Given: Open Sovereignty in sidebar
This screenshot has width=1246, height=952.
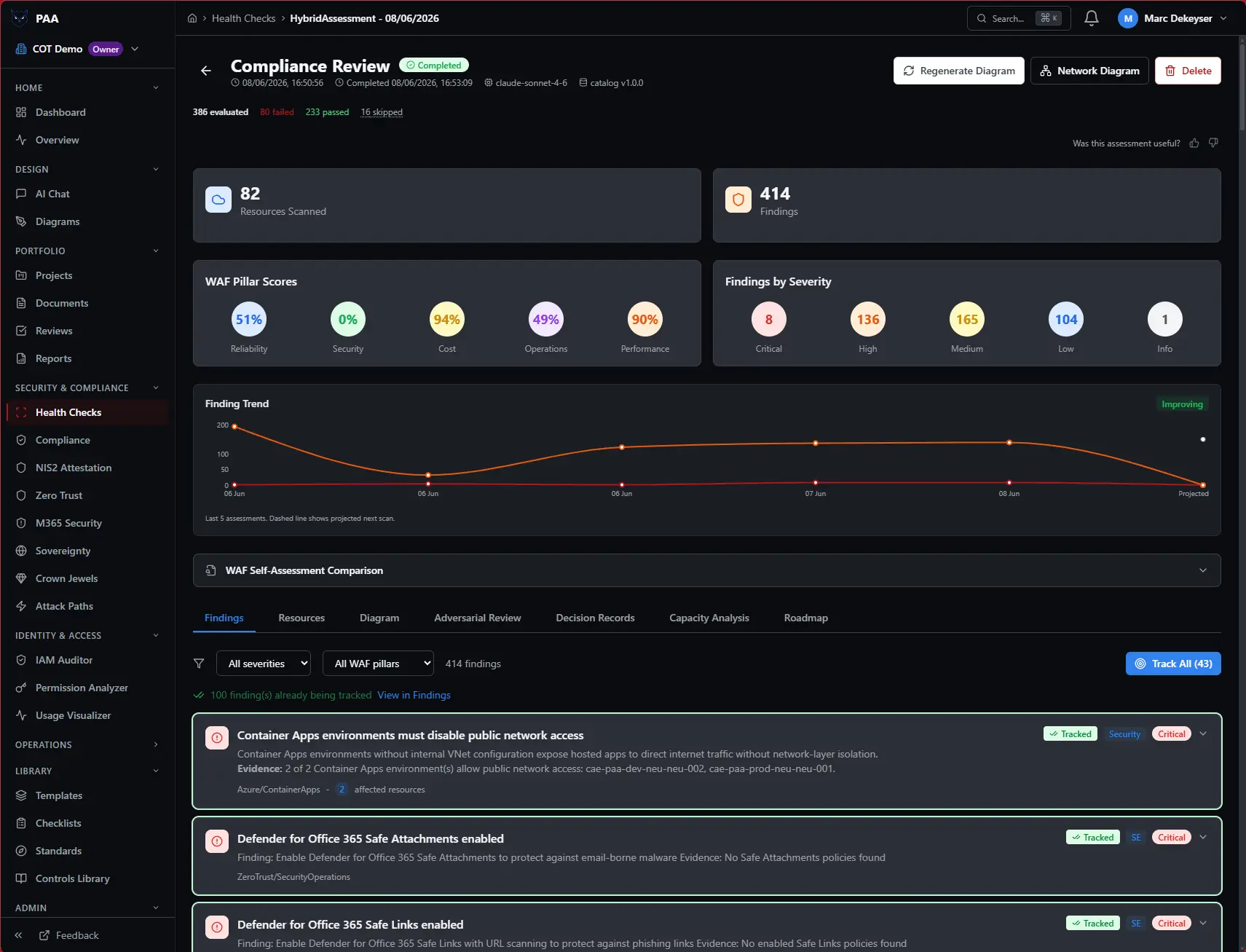Looking at the screenshot, I should [87, 551].
